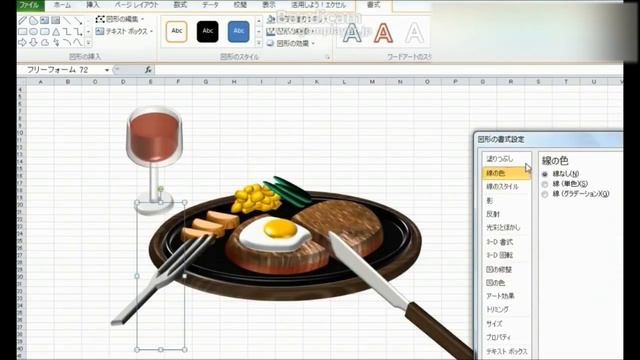Open 図形のスタイル dialog launcher icon
Viewport: 640px width, 360px height.
[x=327, y=58]
